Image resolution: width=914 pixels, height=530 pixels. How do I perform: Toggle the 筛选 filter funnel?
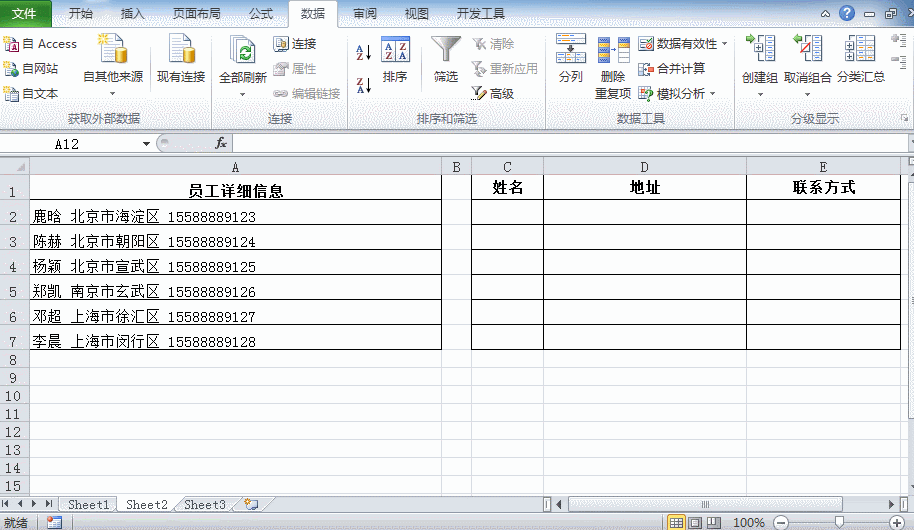click(x=445, y=59)
